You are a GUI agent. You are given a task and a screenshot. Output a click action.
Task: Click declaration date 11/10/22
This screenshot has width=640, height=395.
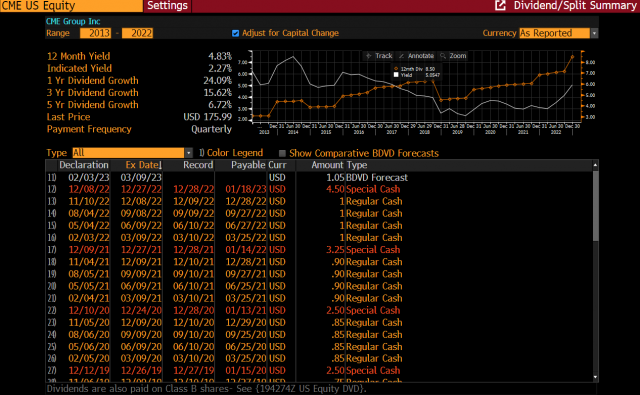(89, 202)
